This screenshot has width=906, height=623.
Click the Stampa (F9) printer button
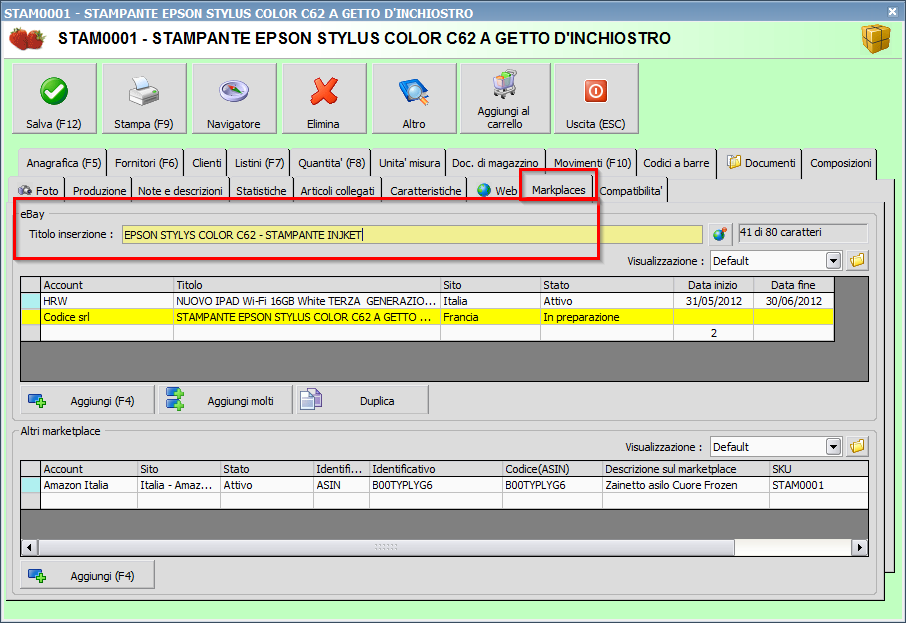click(144, 99)
